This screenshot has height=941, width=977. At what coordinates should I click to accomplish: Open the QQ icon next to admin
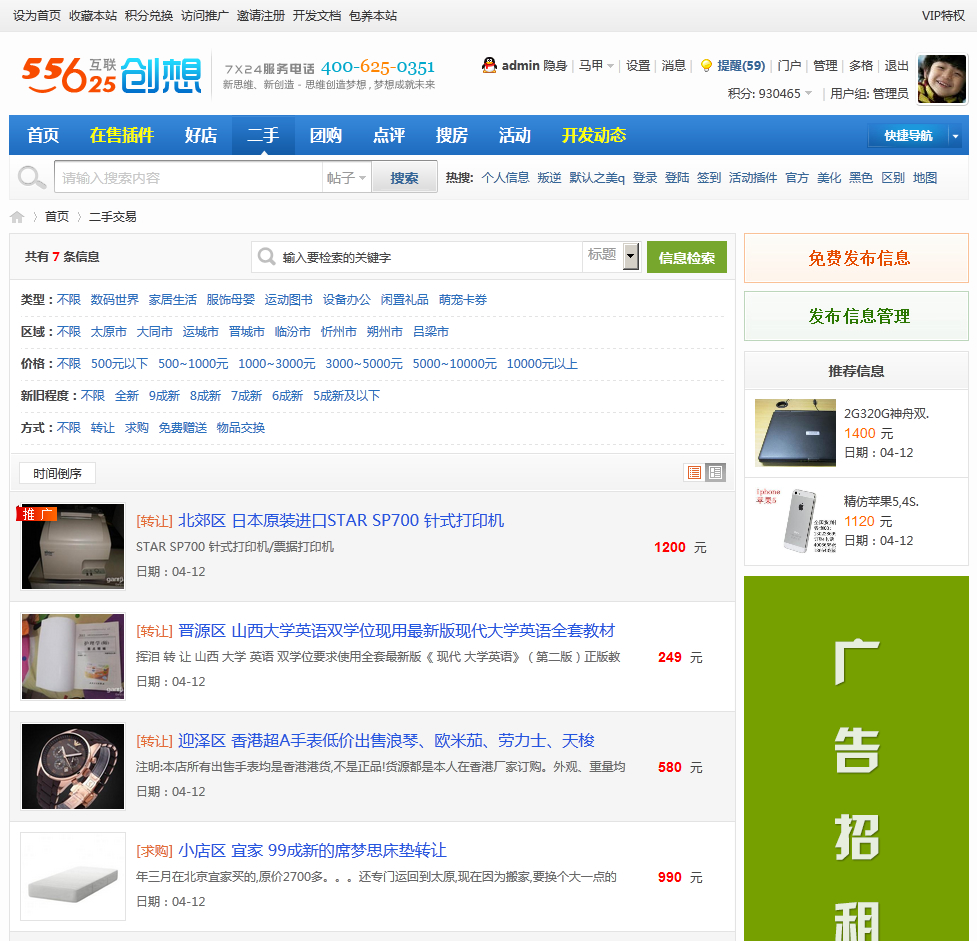[489, 64]
